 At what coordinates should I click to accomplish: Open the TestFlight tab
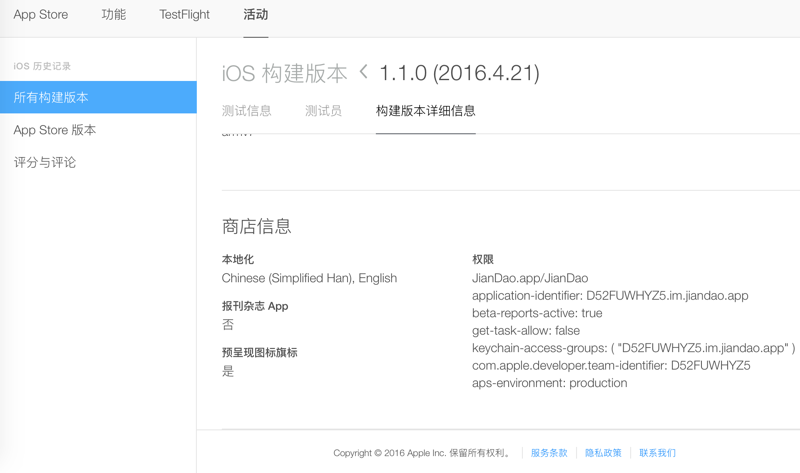coord(184,15)
